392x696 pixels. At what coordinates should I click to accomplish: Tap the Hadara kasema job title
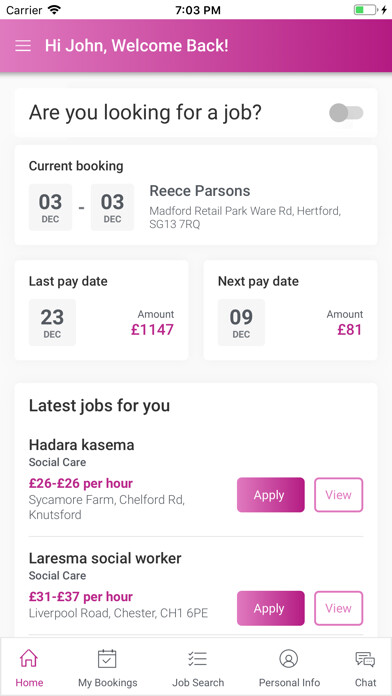point(82,445)
